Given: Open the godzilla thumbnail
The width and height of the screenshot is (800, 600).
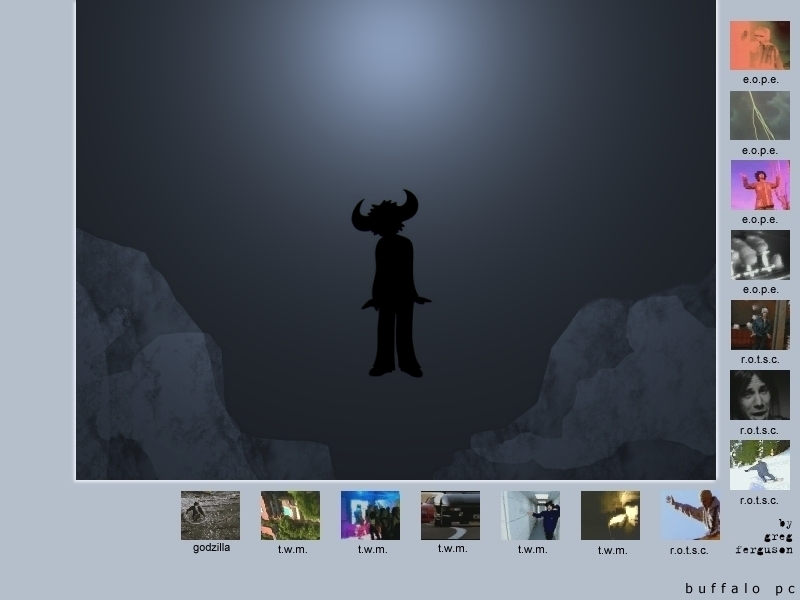Looking at the screenshot, I should (210, 515).
